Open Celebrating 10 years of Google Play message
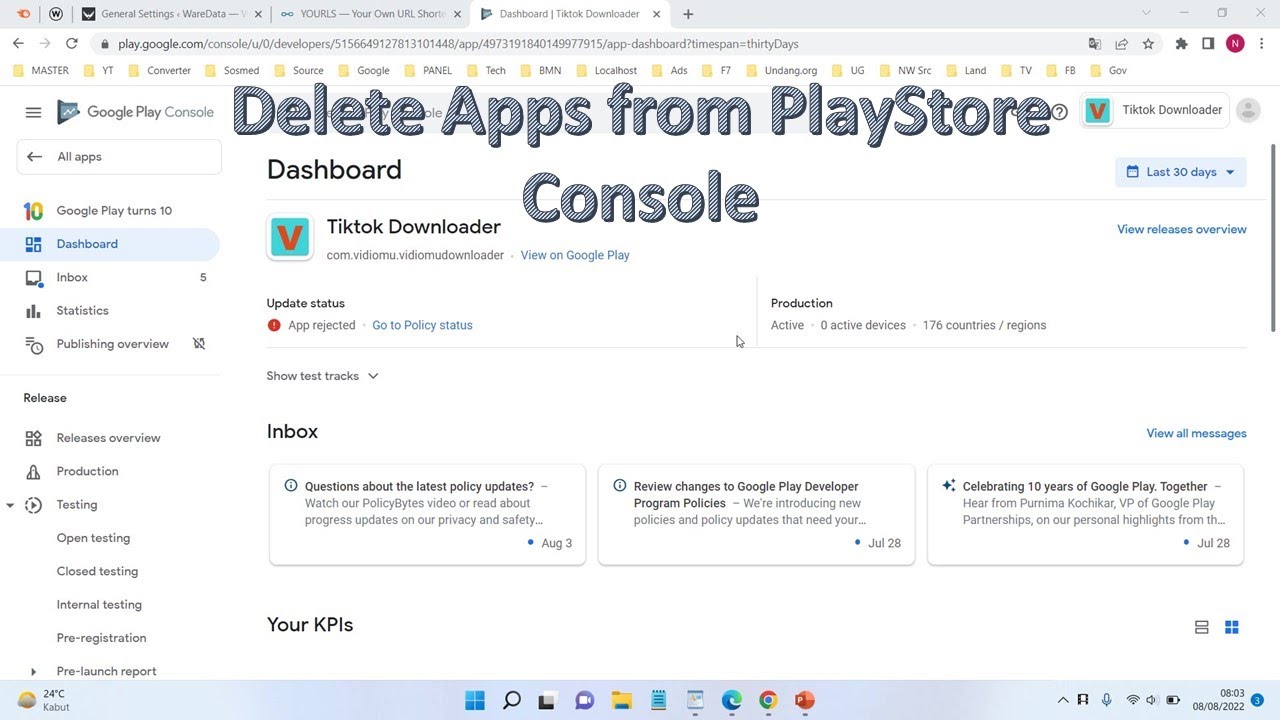Image resolution: width=1280 pixels, height=720 pixels. pos(1085,515)
